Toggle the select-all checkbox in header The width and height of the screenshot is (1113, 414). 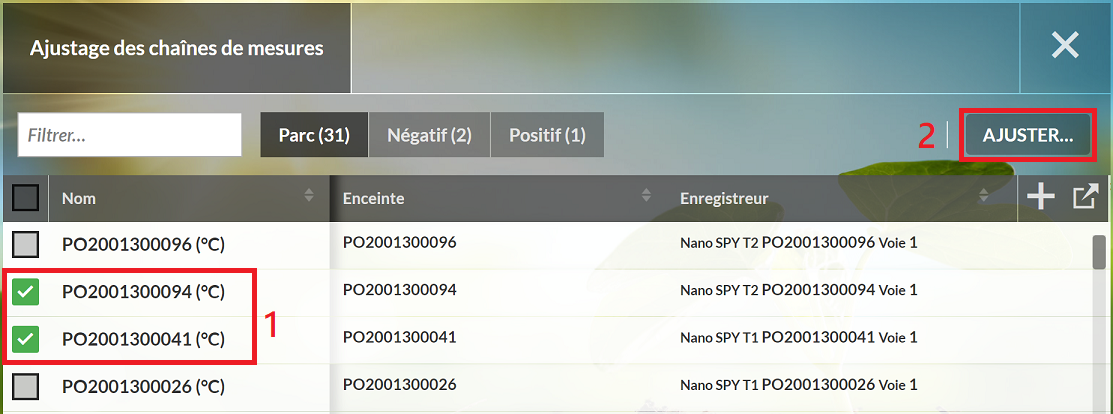click(x=26, y=198)
